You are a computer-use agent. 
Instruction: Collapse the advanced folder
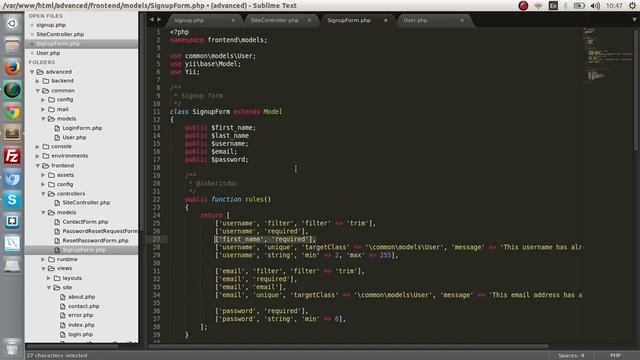[32, 72]
